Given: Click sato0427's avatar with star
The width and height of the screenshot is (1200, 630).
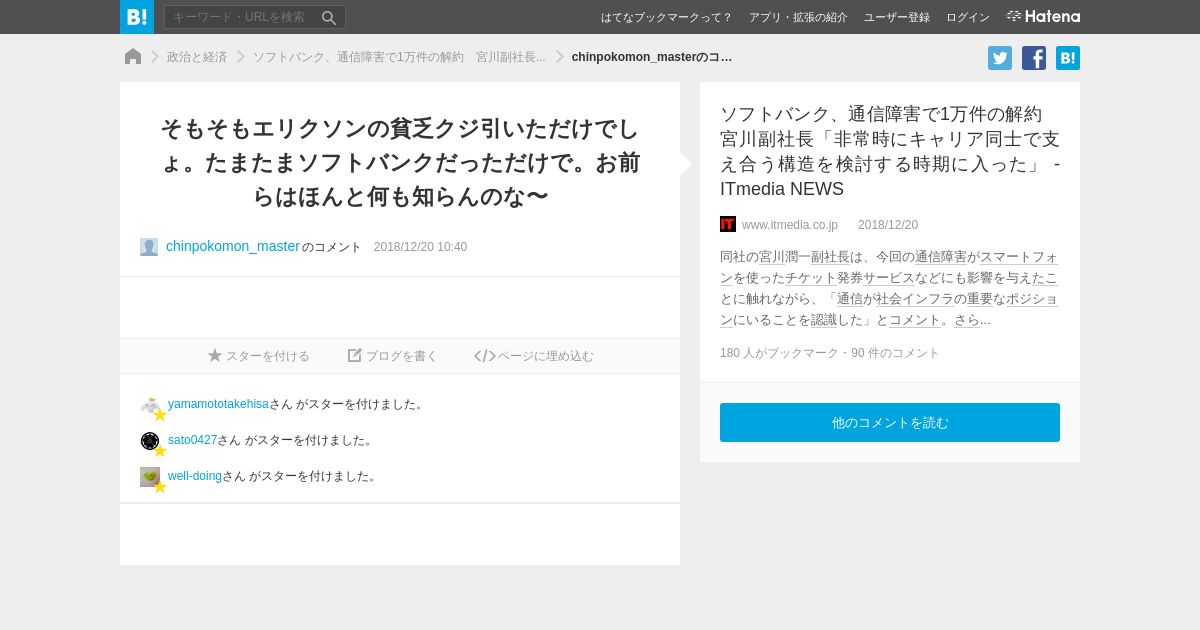Looking at the screenshot, I should coord(152,443).
